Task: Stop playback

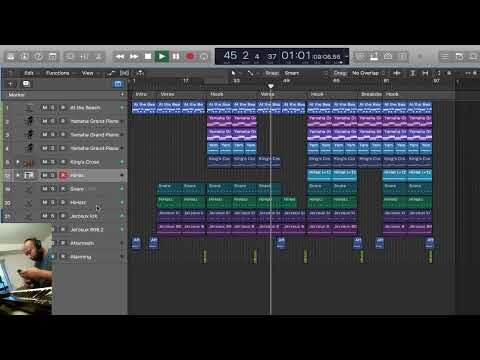Action: coord(148,57)
